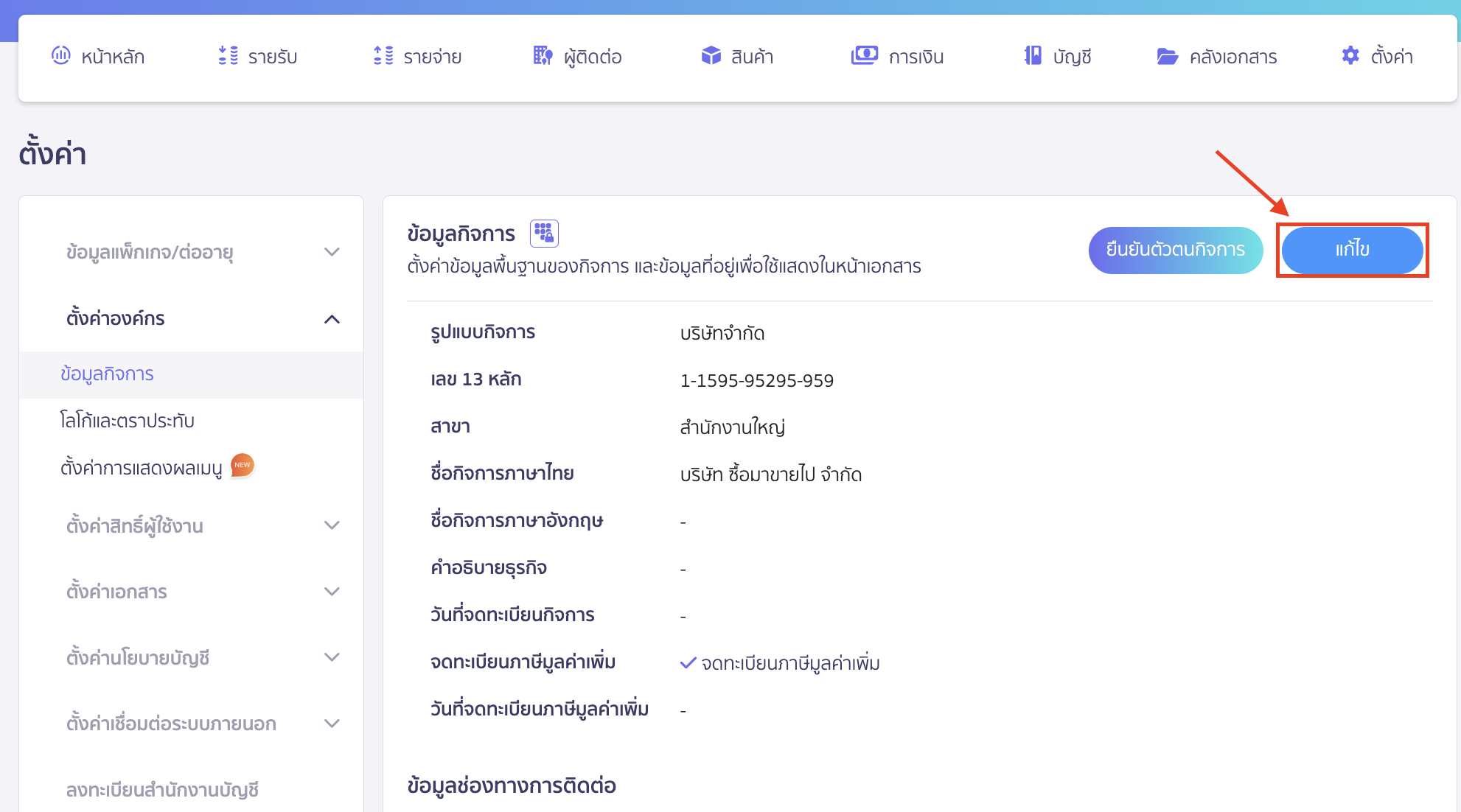Click the business info icon beside ข้อมูลกิจการ heading
Viewport: 1461px width, 812px height.
coord(545,233)
